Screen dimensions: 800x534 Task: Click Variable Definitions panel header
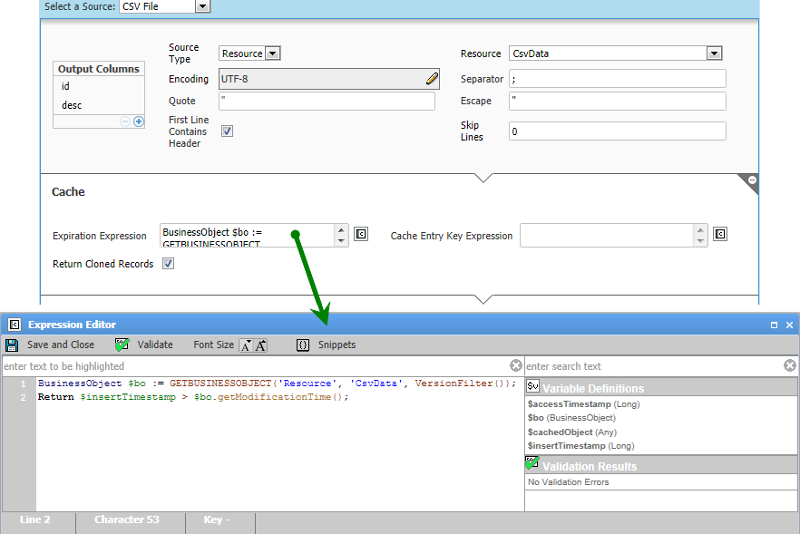click(661, 387)
